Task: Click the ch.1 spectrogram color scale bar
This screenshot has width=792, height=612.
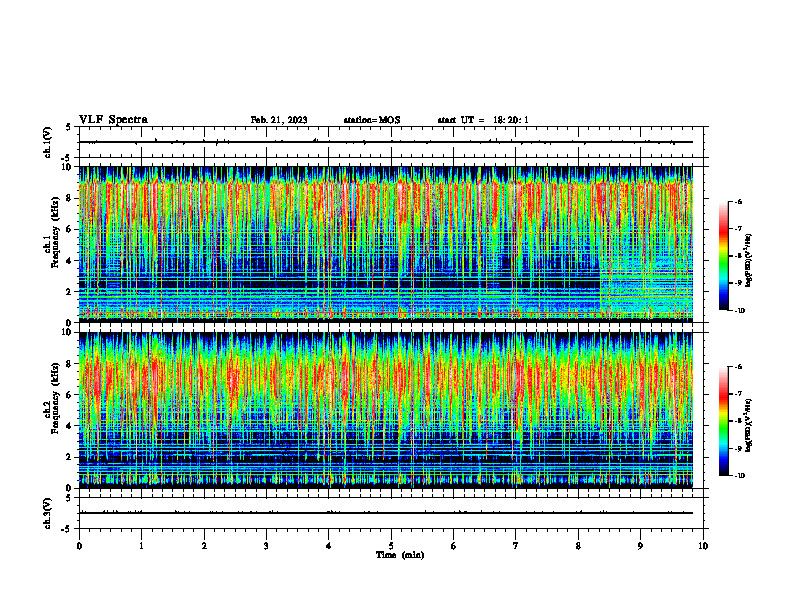Action: coord(723,256)
